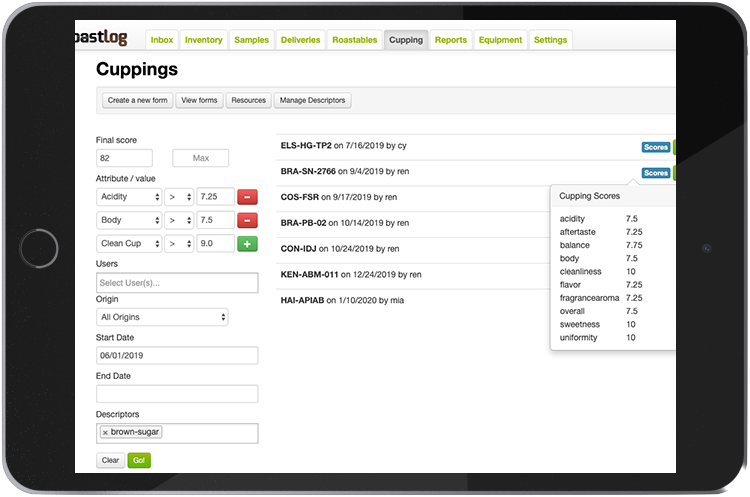750x497 pixels.
Task: Click the Select User(s) field
Action: 177,283
